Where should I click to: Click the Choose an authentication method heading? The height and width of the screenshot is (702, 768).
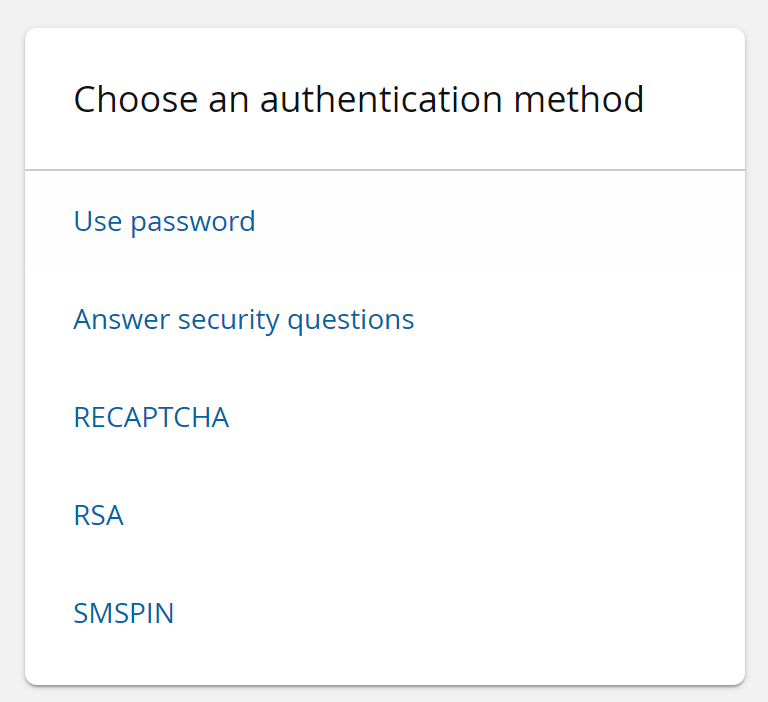358,100
